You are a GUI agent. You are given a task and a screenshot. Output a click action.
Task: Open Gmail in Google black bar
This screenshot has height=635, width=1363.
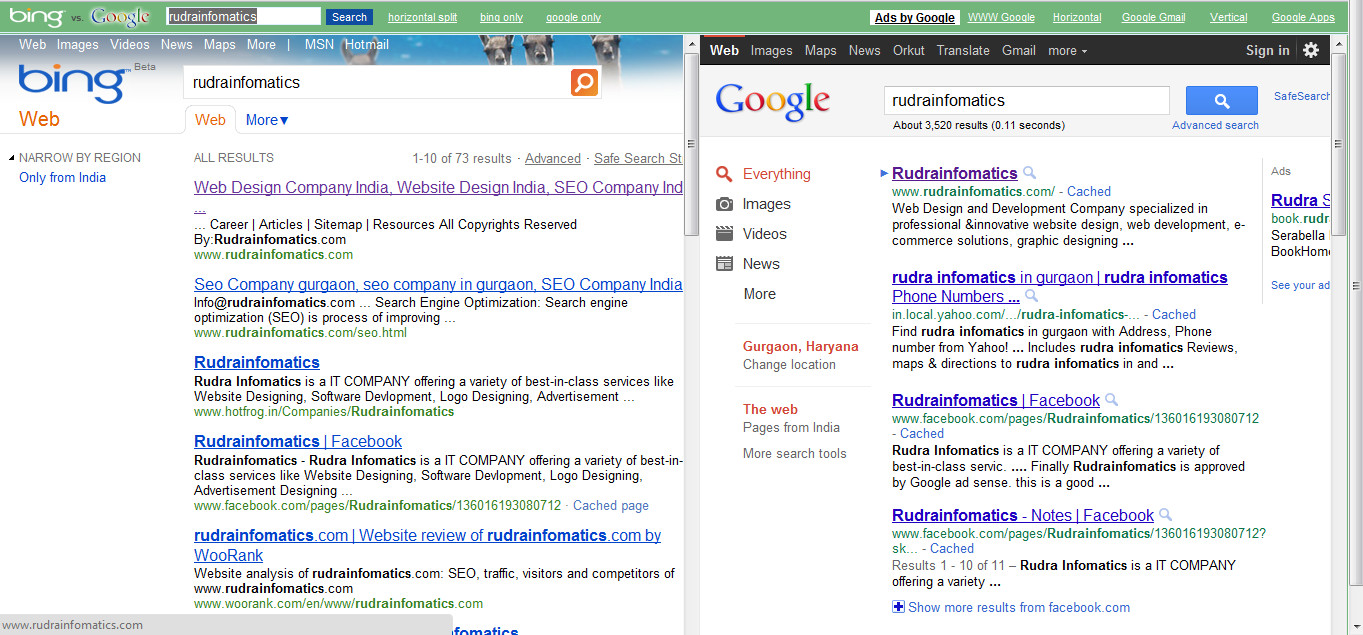(1019, 50)
